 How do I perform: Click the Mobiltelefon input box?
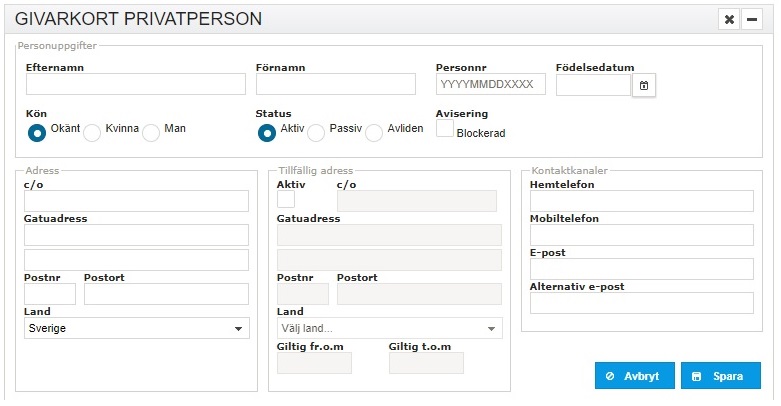tap(642, 235)
